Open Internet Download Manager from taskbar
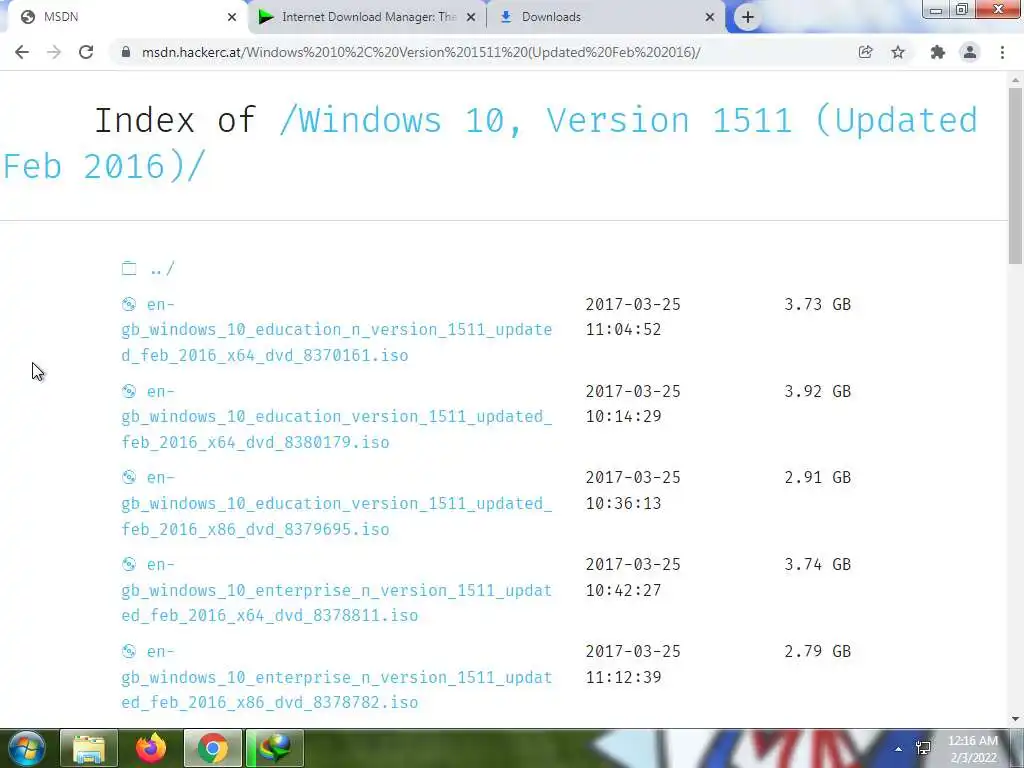 [x=275, y=748]
